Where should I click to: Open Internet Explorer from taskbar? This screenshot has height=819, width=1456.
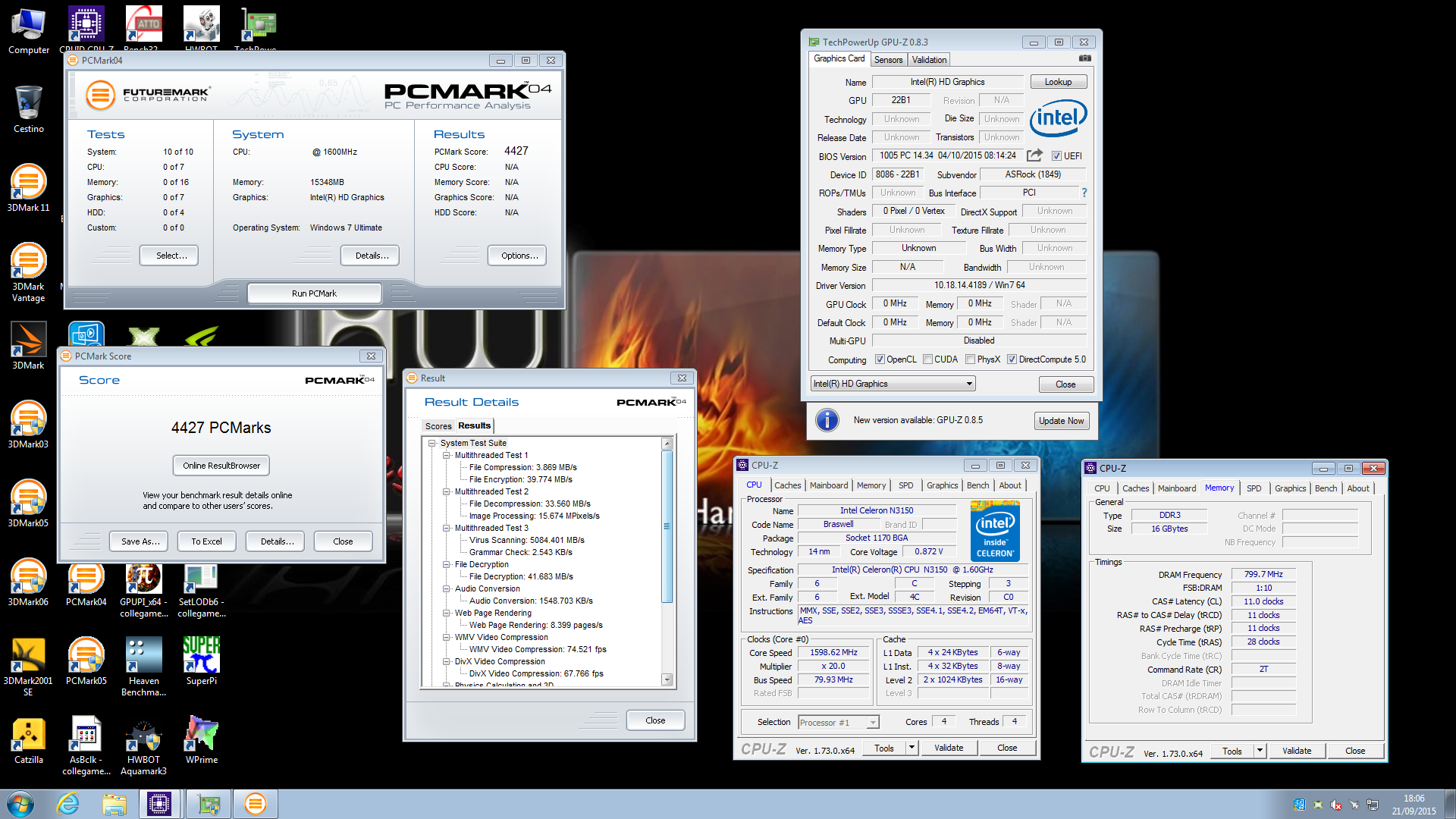pos(68,804)
